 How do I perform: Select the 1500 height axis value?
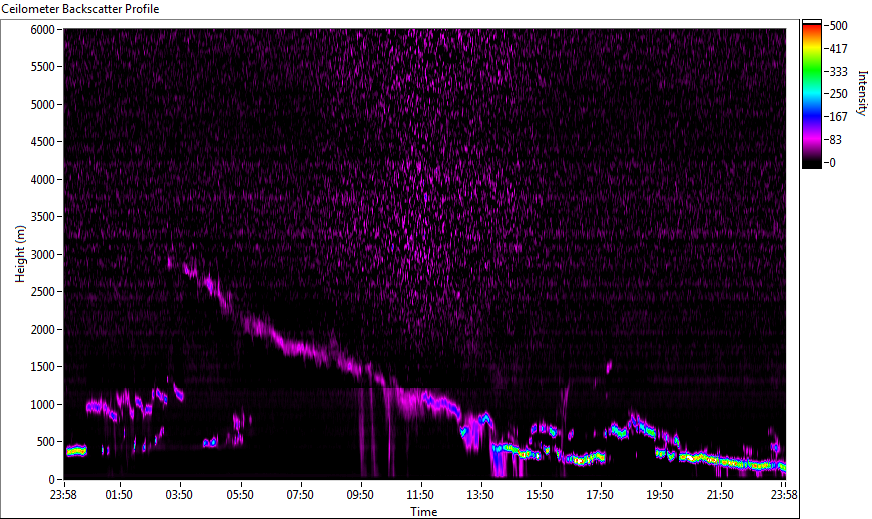(x=42, y=367)
